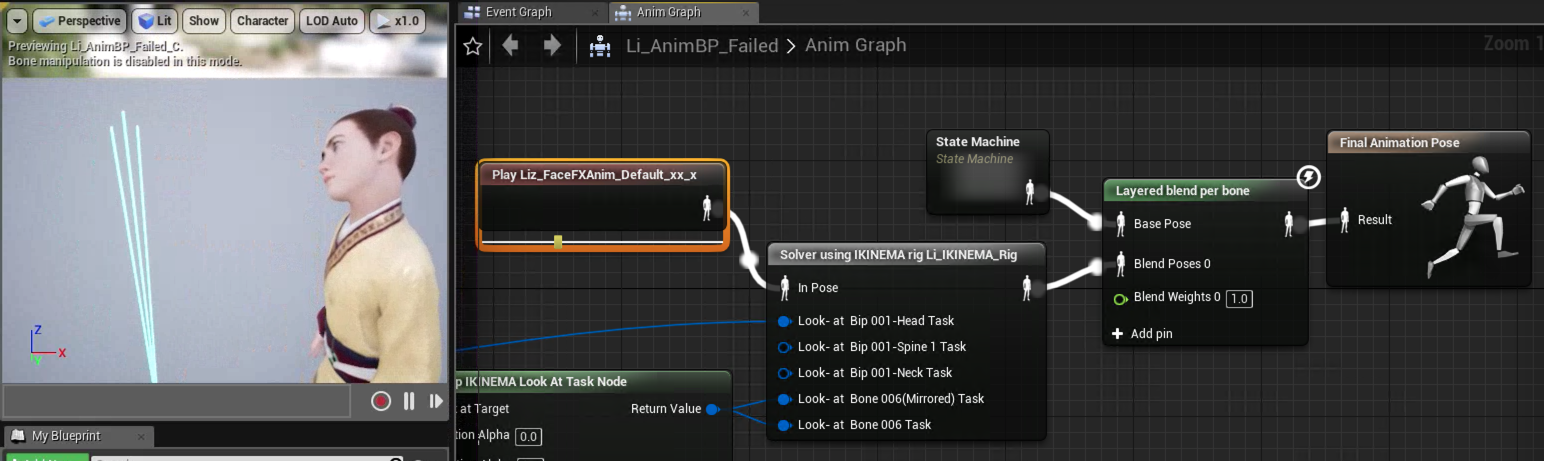This screenshot has width=1544, height=461.
Task: Click the solver node output pose pin
Action: coord(1027,288)
